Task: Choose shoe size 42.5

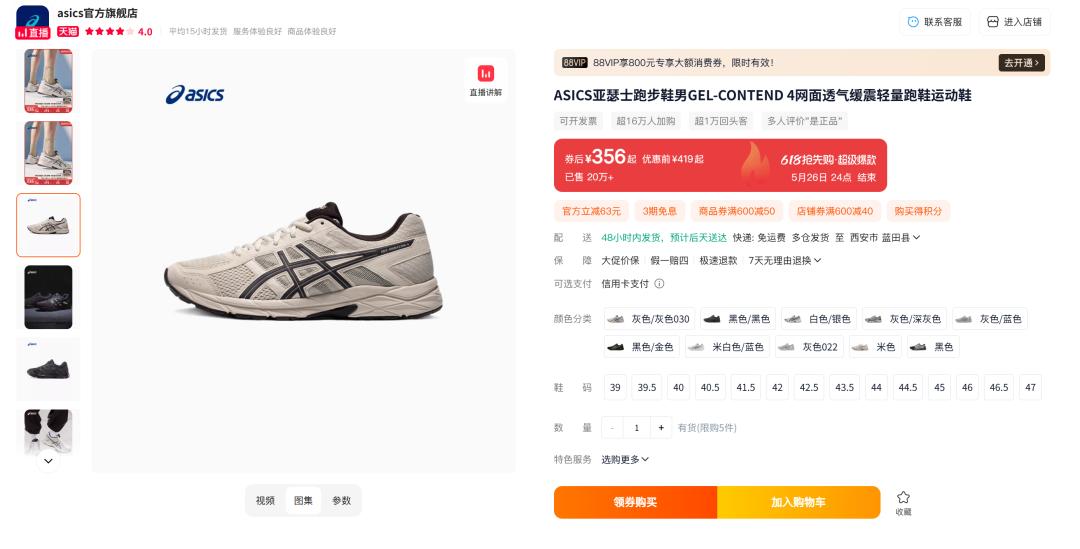Action: pyautogui.click(x=809, y=387)
